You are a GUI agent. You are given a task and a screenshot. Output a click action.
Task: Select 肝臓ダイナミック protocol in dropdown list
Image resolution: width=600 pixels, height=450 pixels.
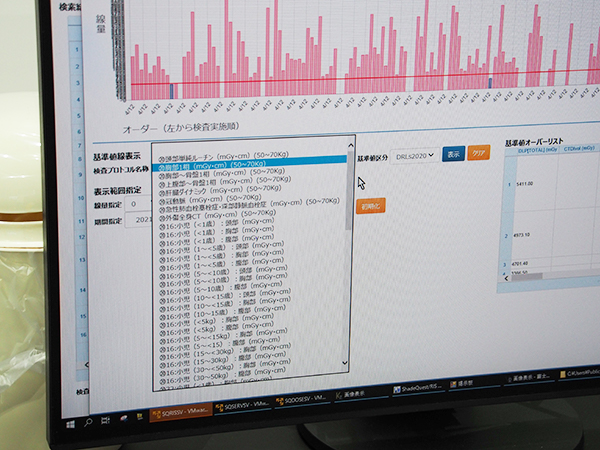[x=208, y=187]
